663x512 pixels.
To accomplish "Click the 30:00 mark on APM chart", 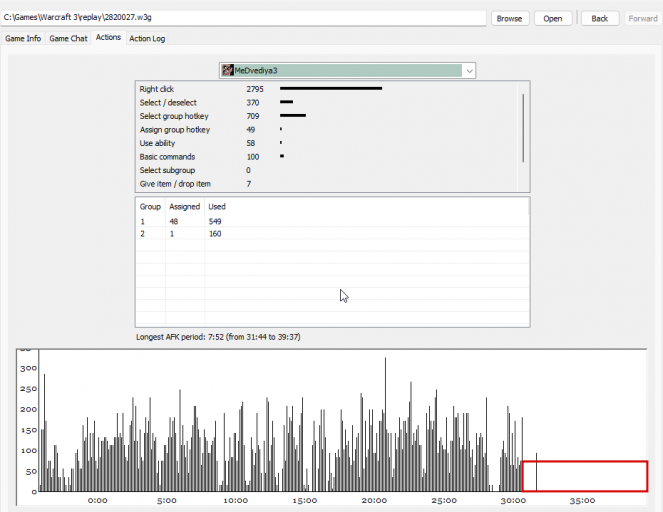I will [513, 501].
